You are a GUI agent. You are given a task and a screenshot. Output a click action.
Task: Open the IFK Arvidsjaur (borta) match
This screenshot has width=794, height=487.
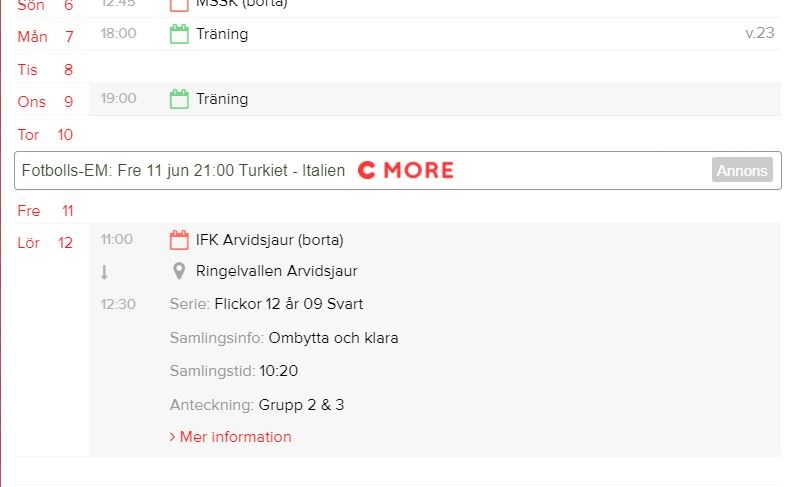[269, 240]
